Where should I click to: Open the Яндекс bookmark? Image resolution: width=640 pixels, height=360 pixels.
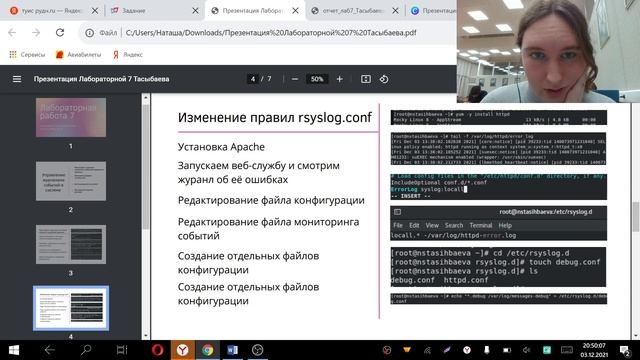128,54
